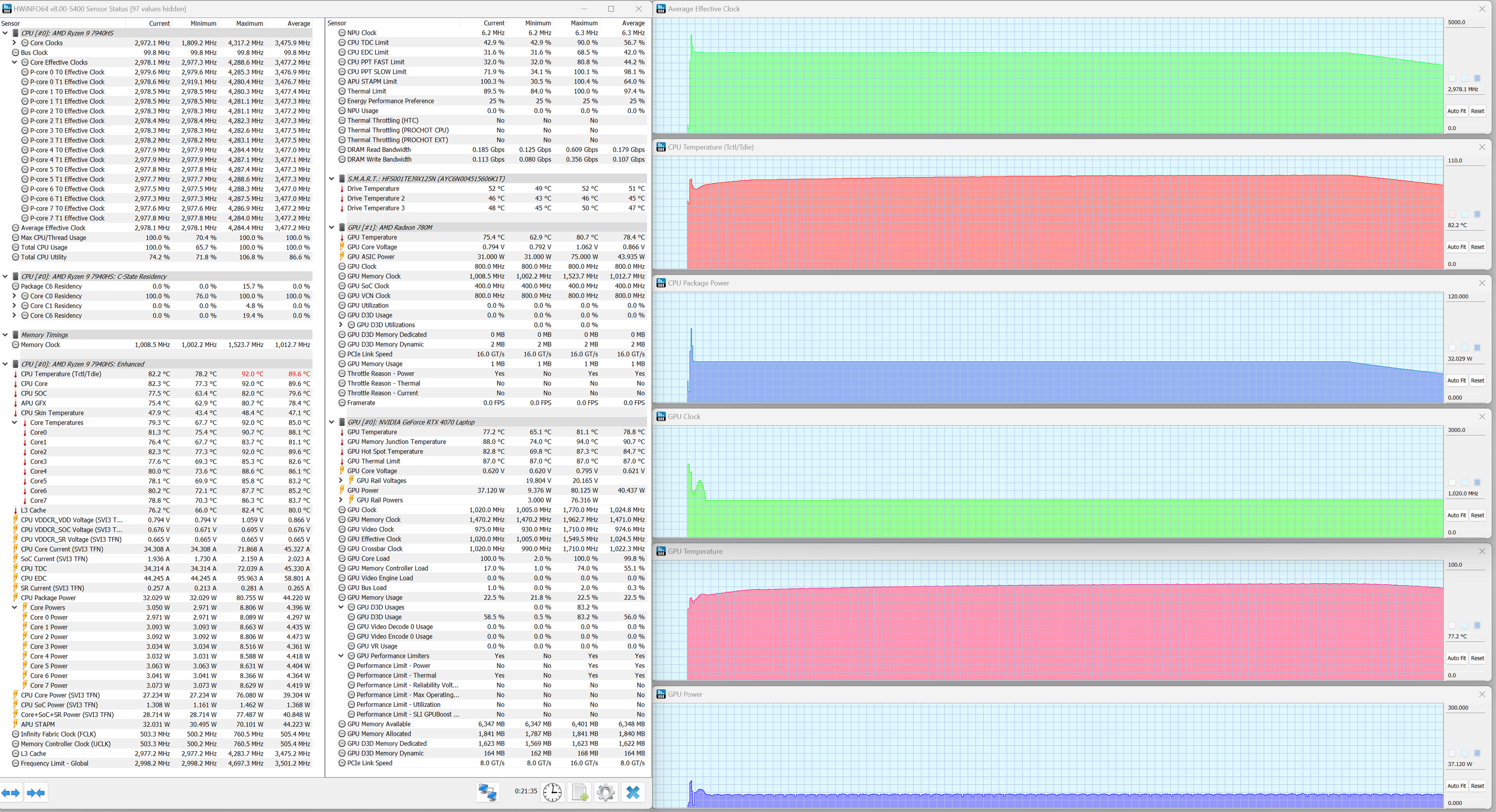Image resolution: width=1496 pixels, height=812 pixels.
Task: Click the clock reset timer icon
Action: (x=553, y=792)
